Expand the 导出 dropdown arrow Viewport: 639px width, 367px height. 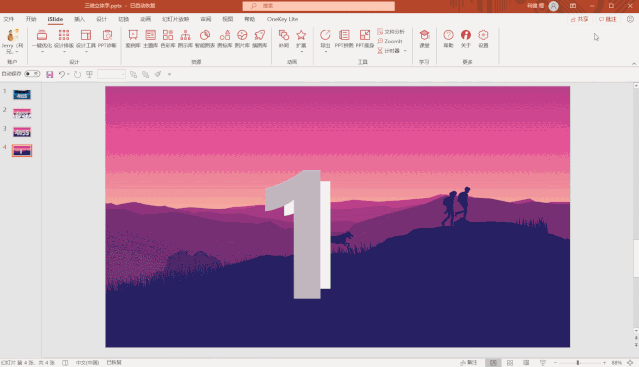[325, 52]
